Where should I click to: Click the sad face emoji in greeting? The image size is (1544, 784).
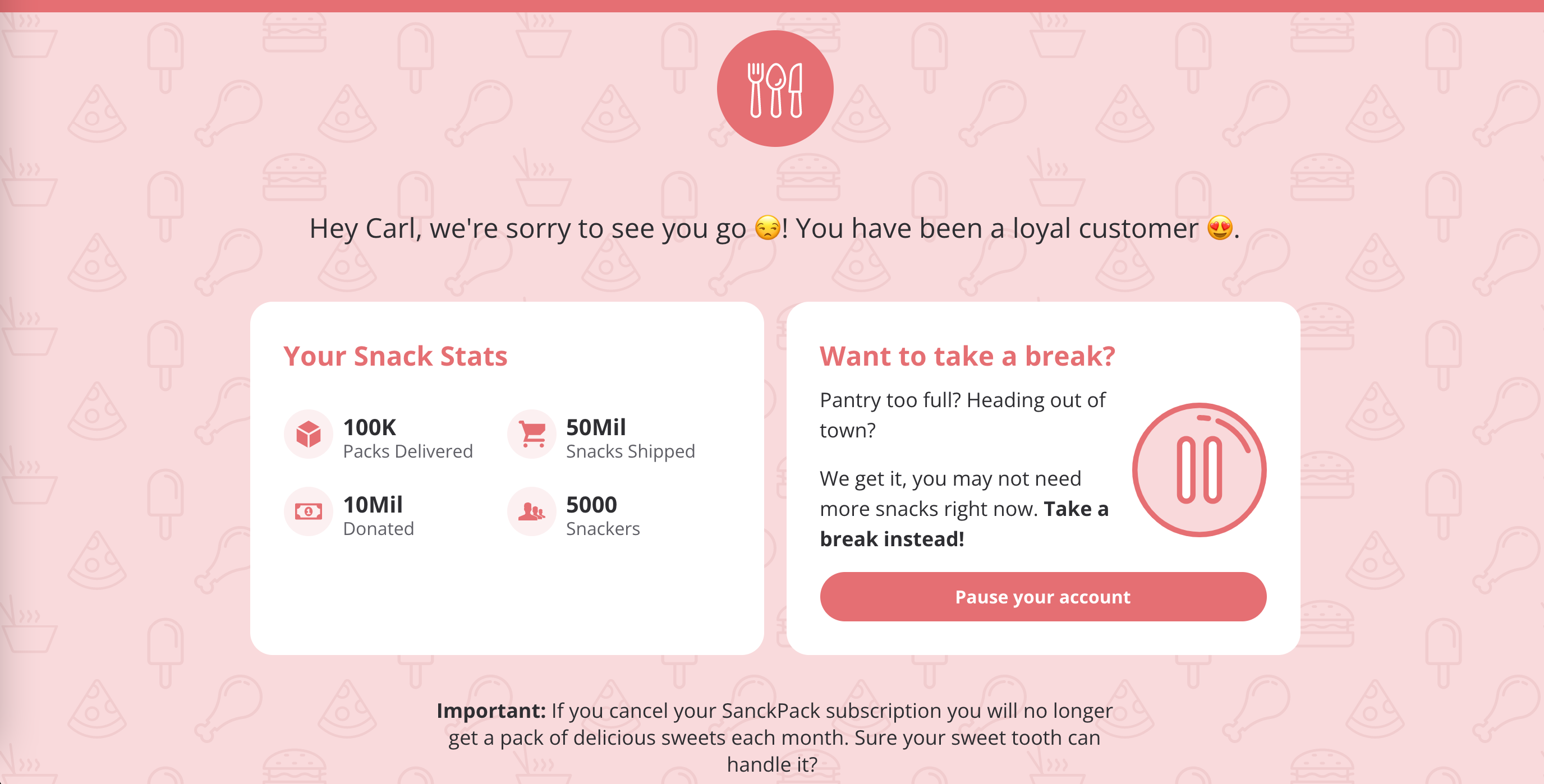767,228
